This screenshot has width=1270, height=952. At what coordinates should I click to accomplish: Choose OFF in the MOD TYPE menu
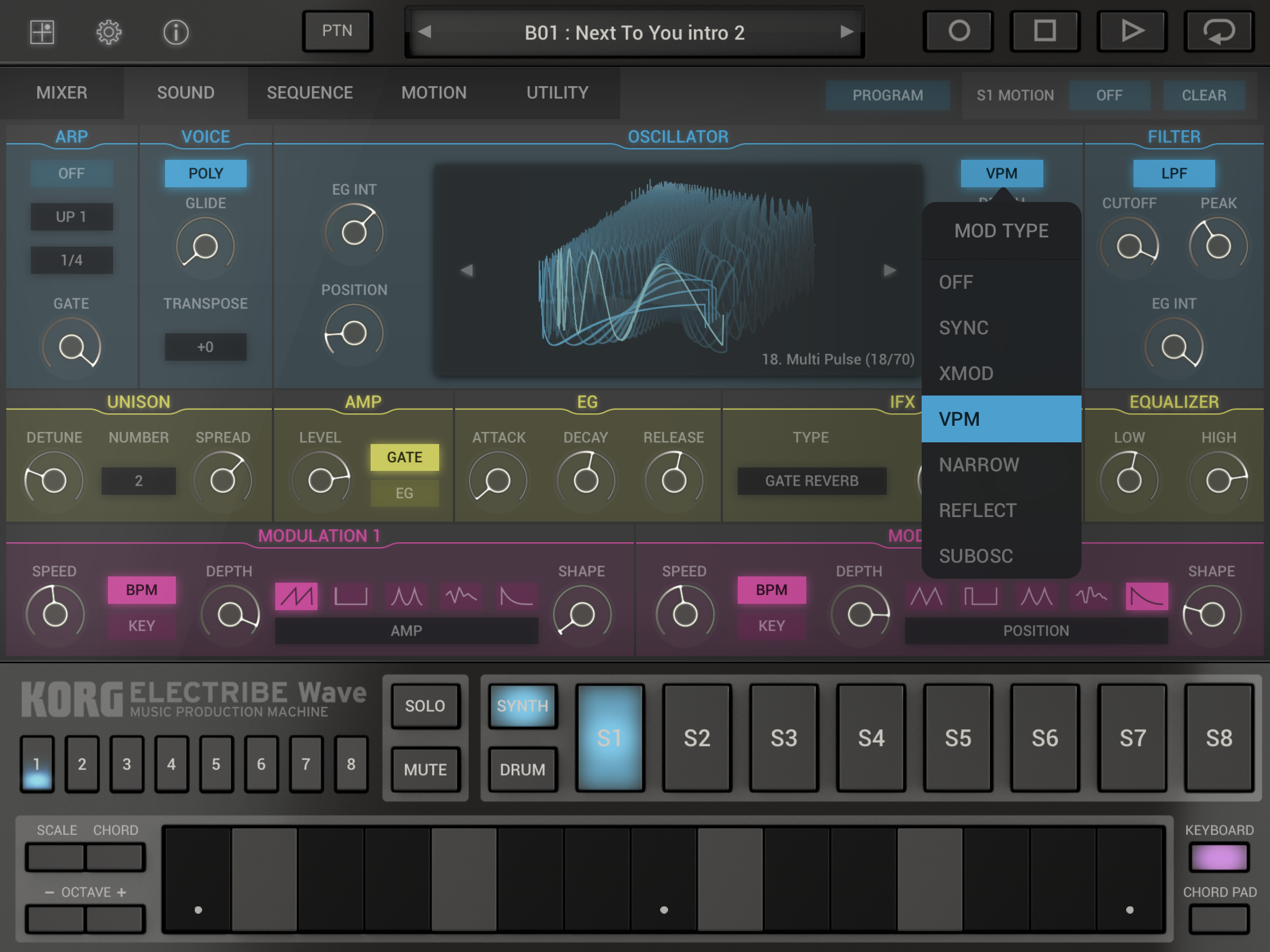click(1001, 283)
